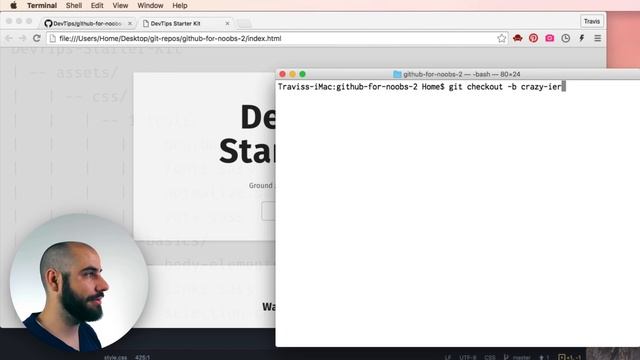Click style.css in the editor status bar

(115, 357)
